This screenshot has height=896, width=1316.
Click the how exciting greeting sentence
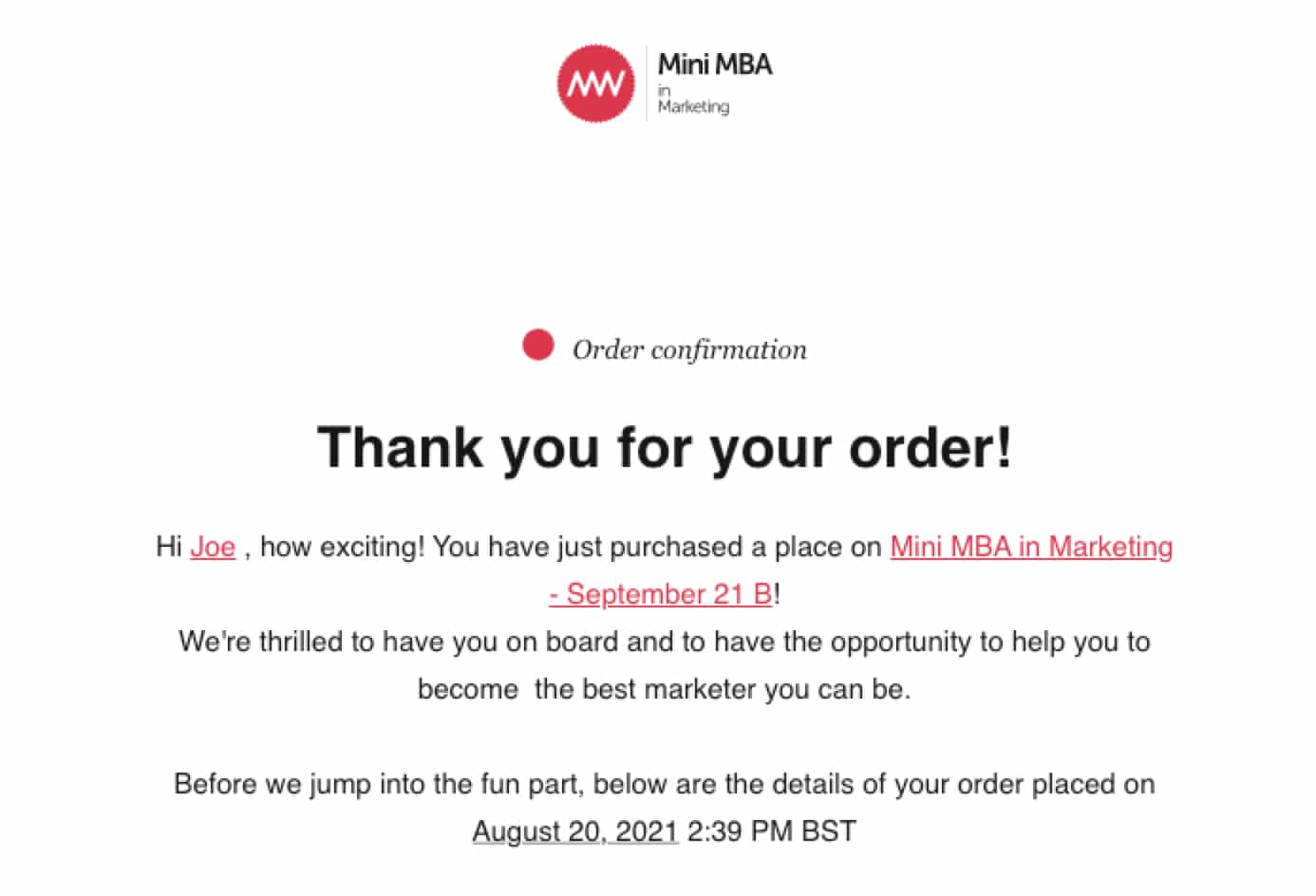[343, 548]
